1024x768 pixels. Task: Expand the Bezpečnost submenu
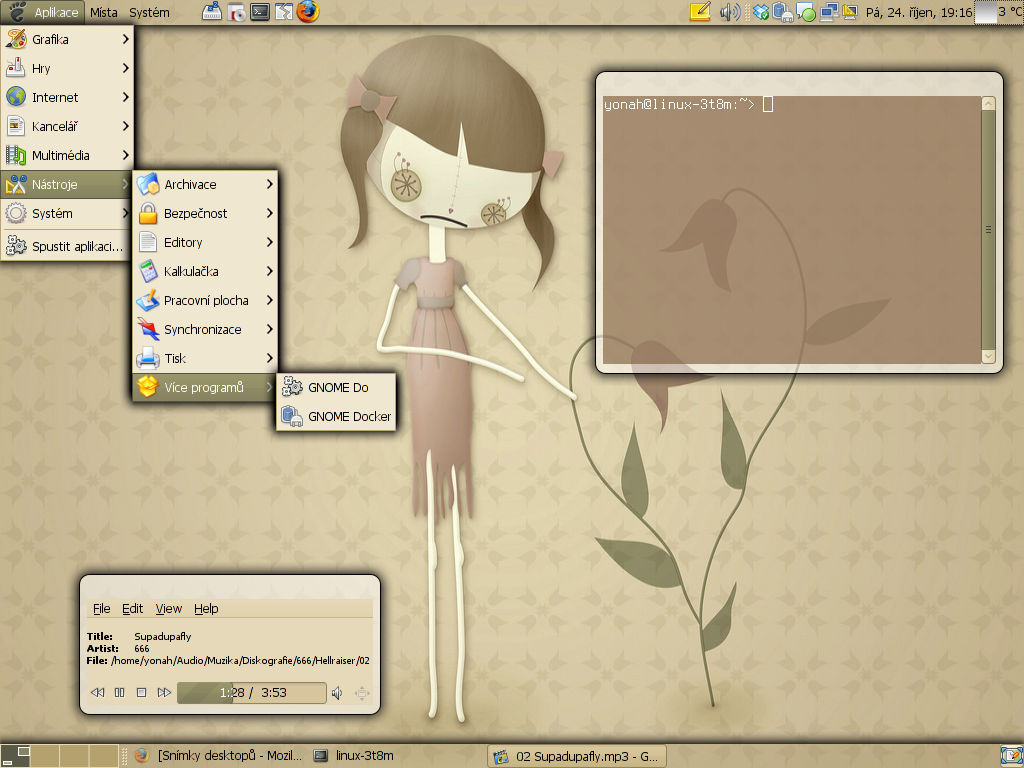coord(206,214)
